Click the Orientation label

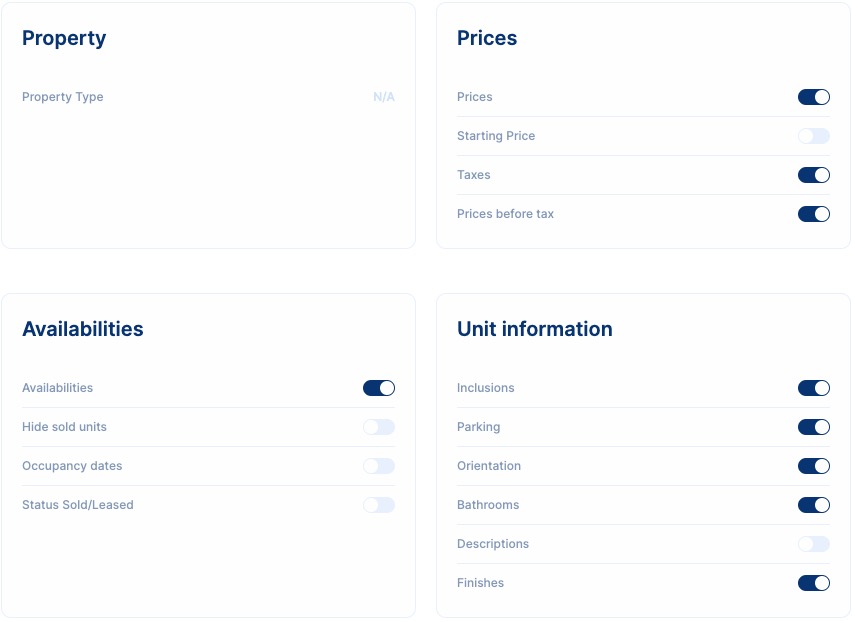tap(489, 466)
